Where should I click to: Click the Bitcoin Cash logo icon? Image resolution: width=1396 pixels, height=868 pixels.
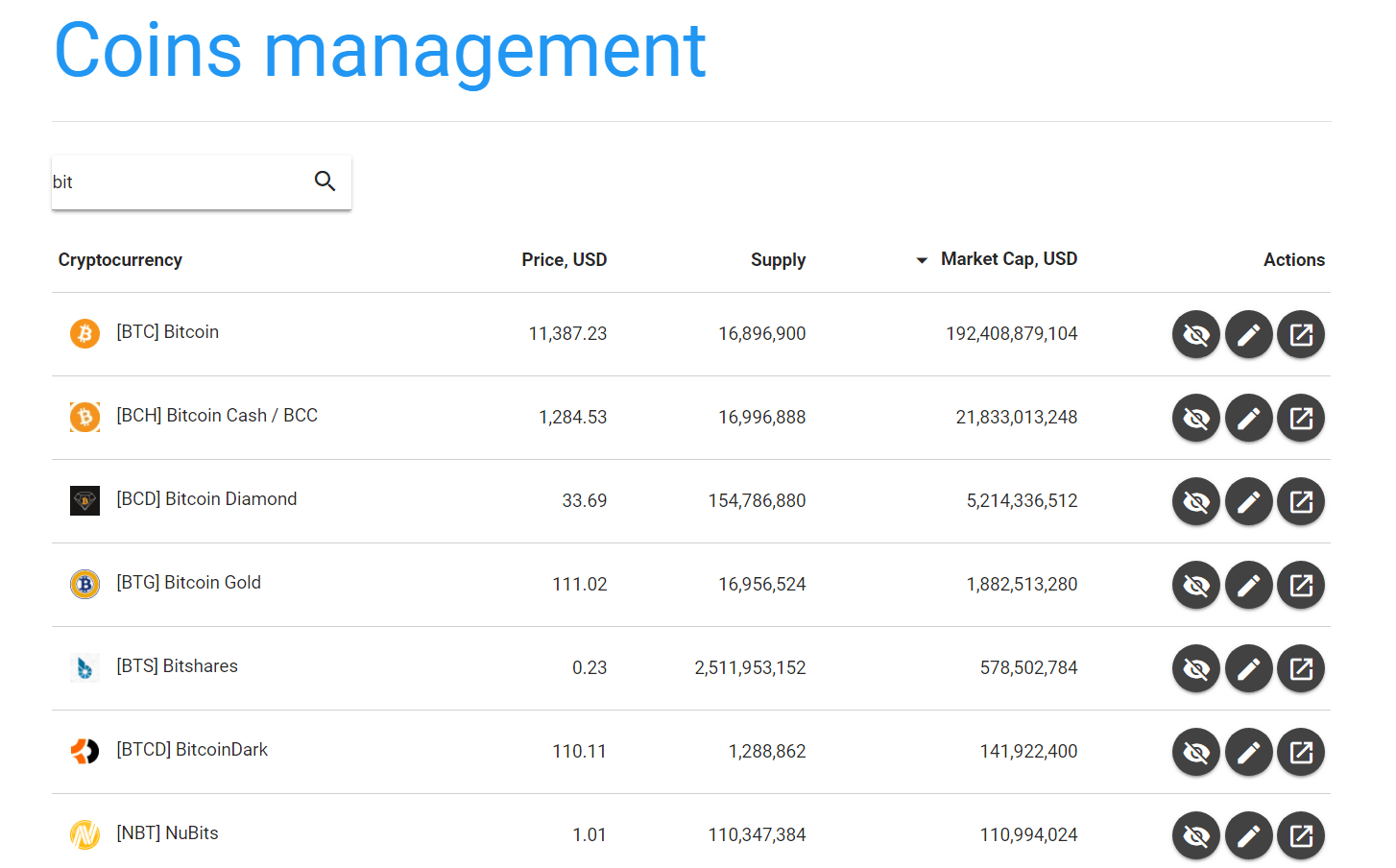84,418
